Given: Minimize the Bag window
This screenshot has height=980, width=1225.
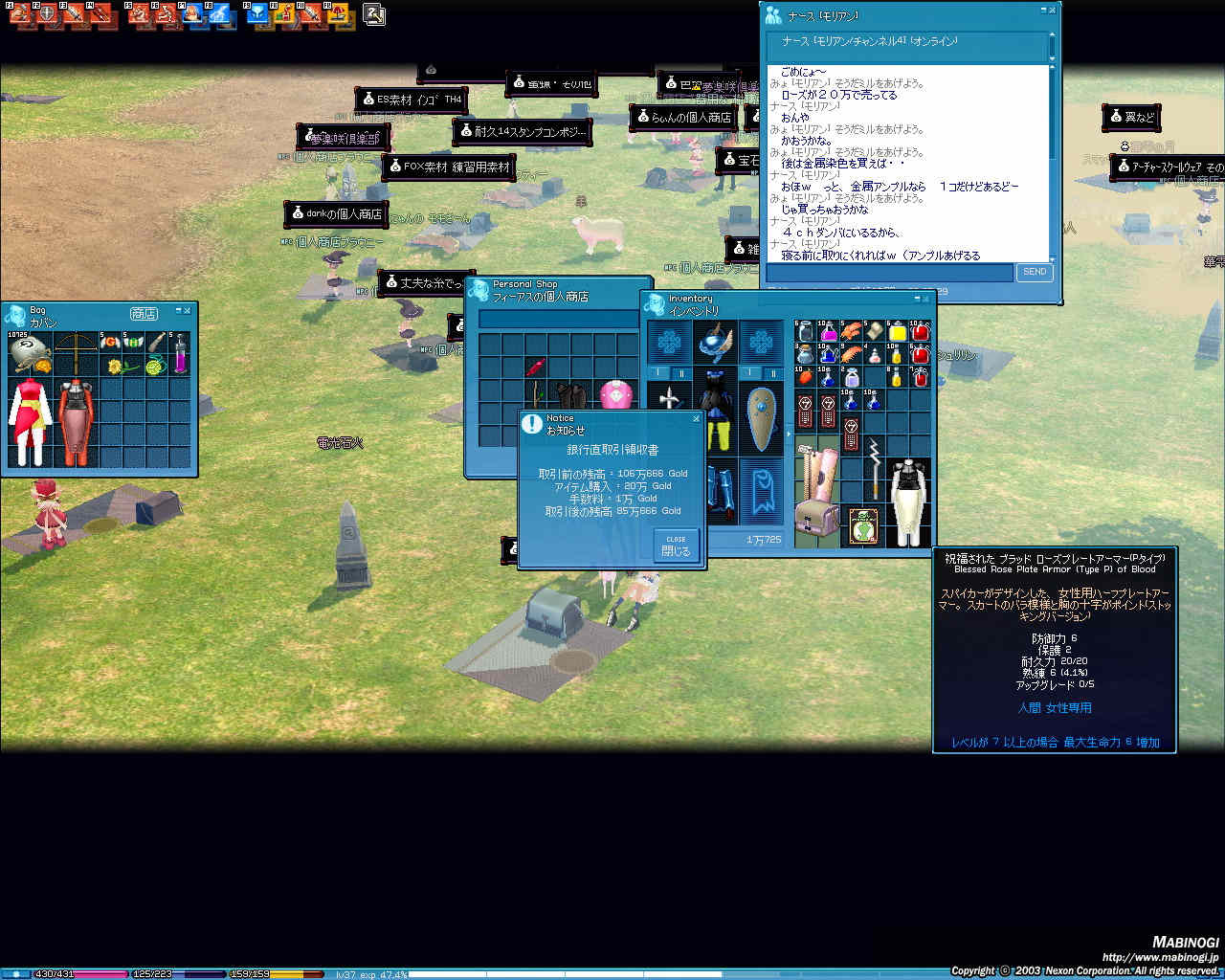Looking at the screenshot, I should pyautogui.click(x=177, y=310).
